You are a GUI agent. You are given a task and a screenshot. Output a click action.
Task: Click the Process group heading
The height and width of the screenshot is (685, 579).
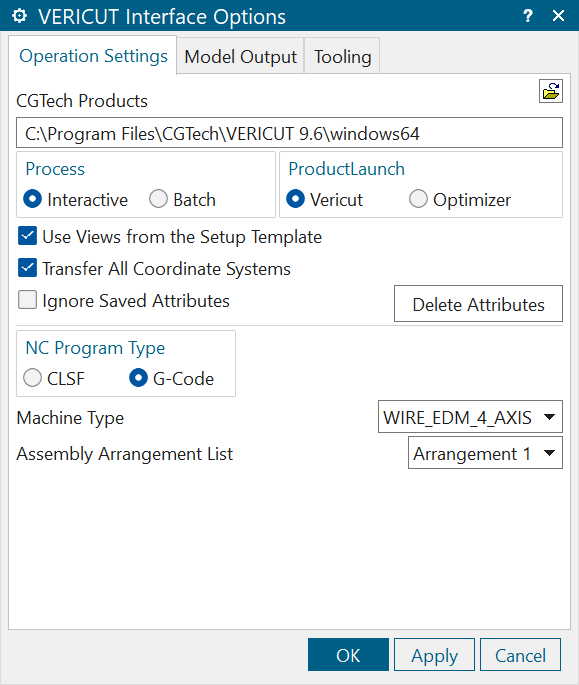click(55, 169)
